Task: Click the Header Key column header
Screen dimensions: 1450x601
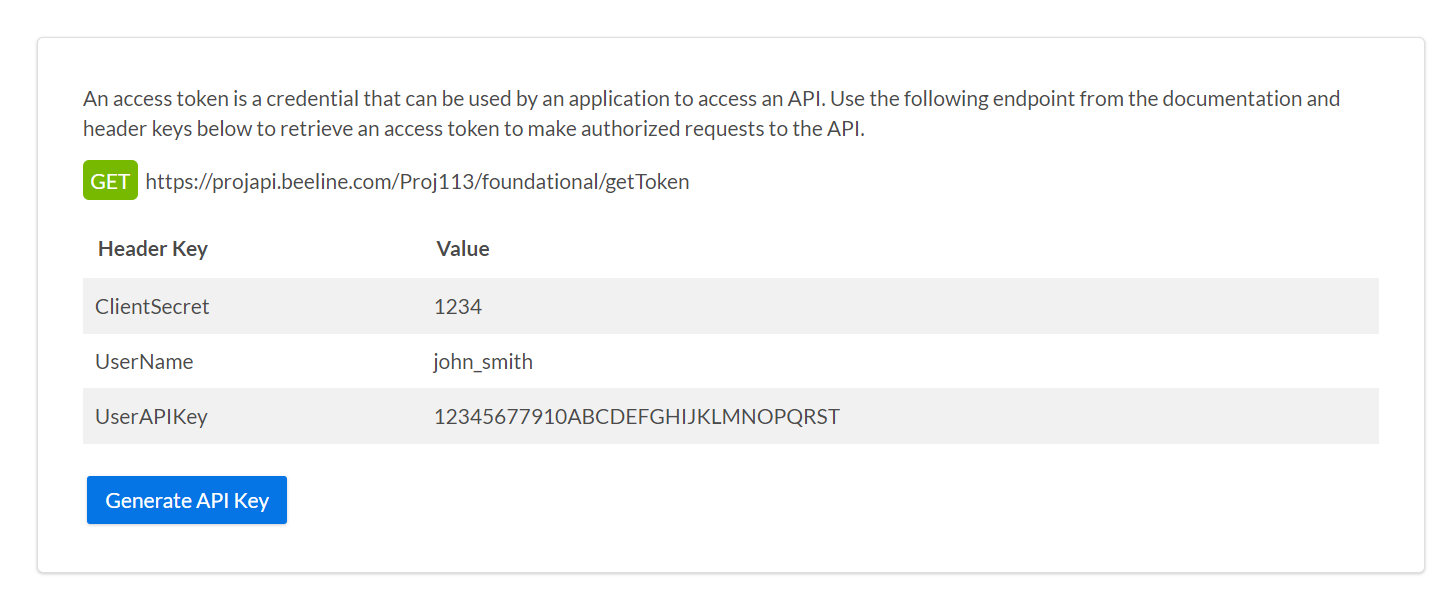Action: click(152, 248)
